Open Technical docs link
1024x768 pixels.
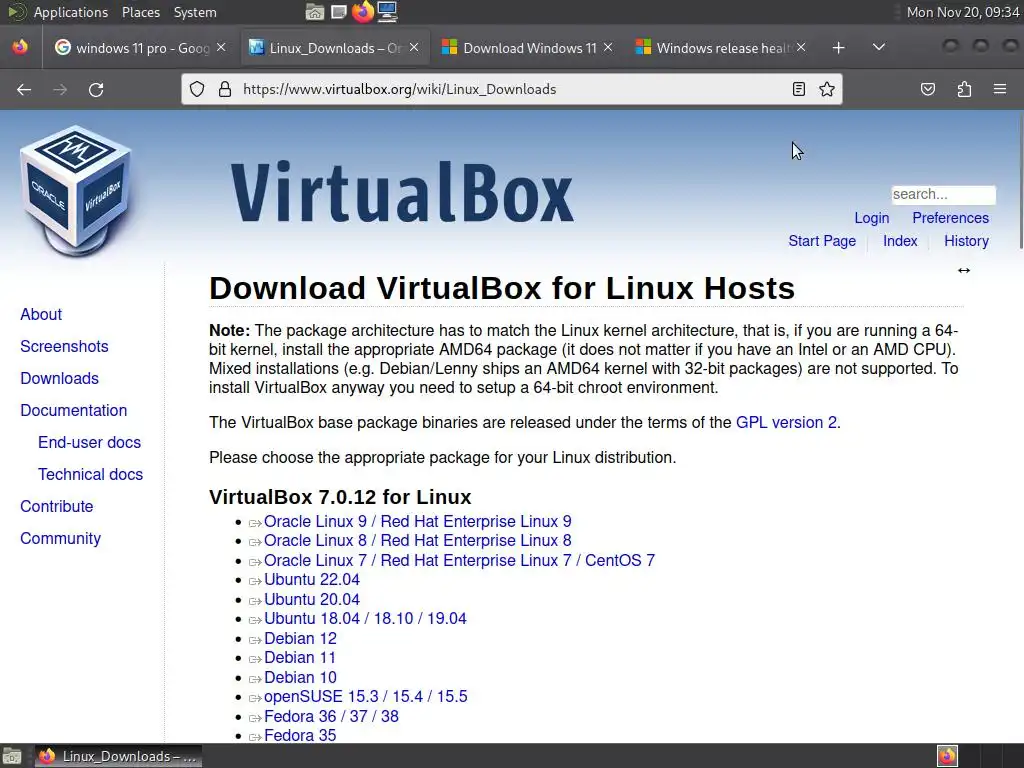(90, 475)
